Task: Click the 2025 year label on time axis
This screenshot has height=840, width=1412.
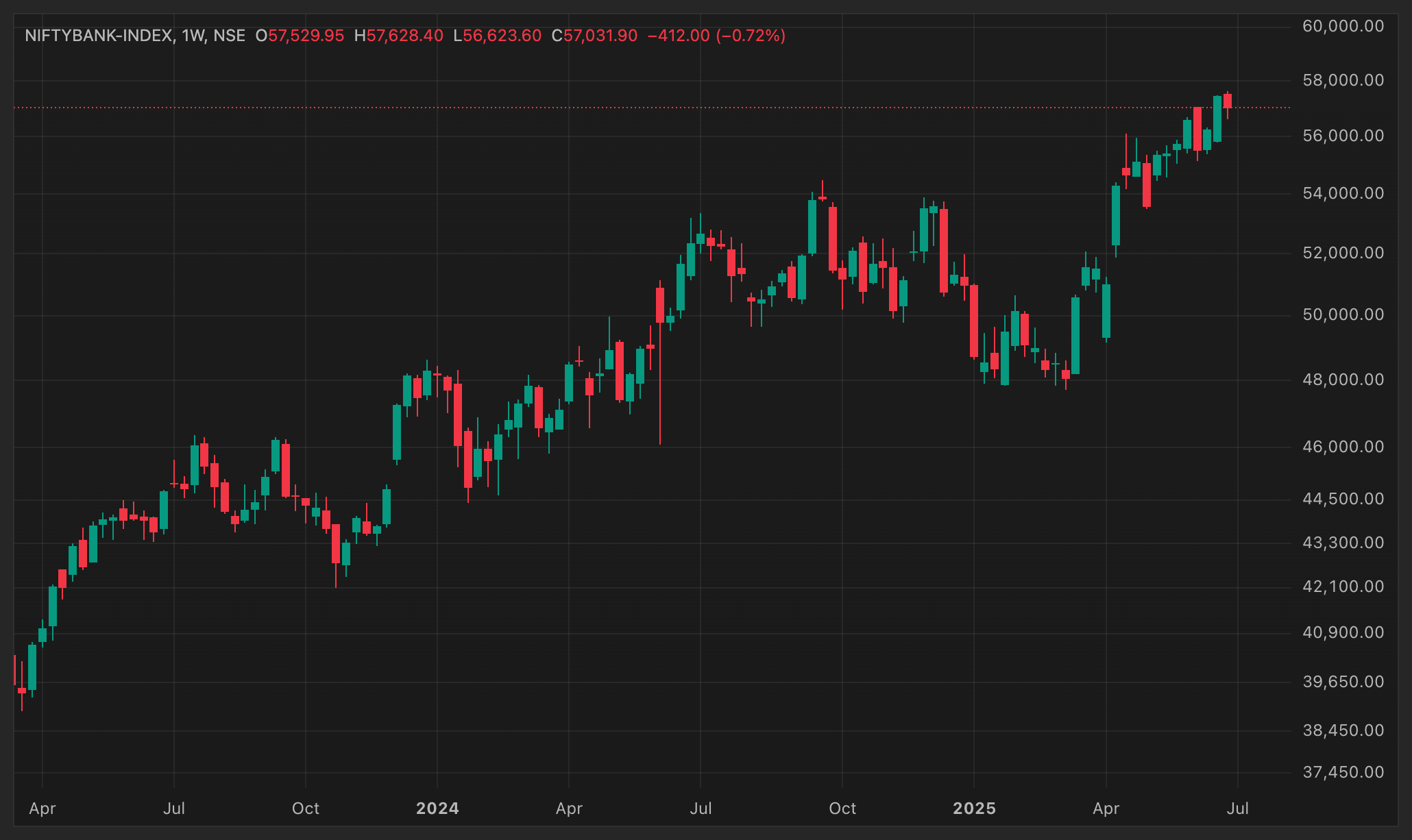Action: [974, 808]
